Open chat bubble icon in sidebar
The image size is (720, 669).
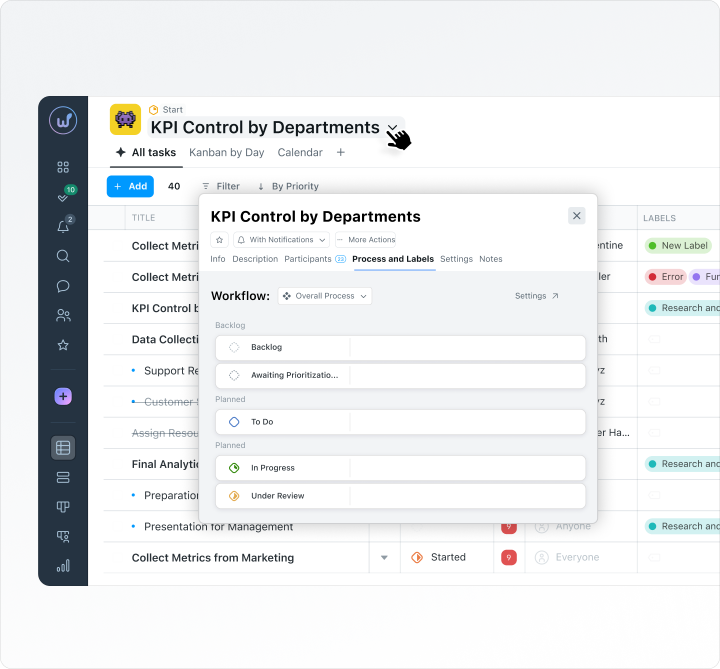pos(63,286)
